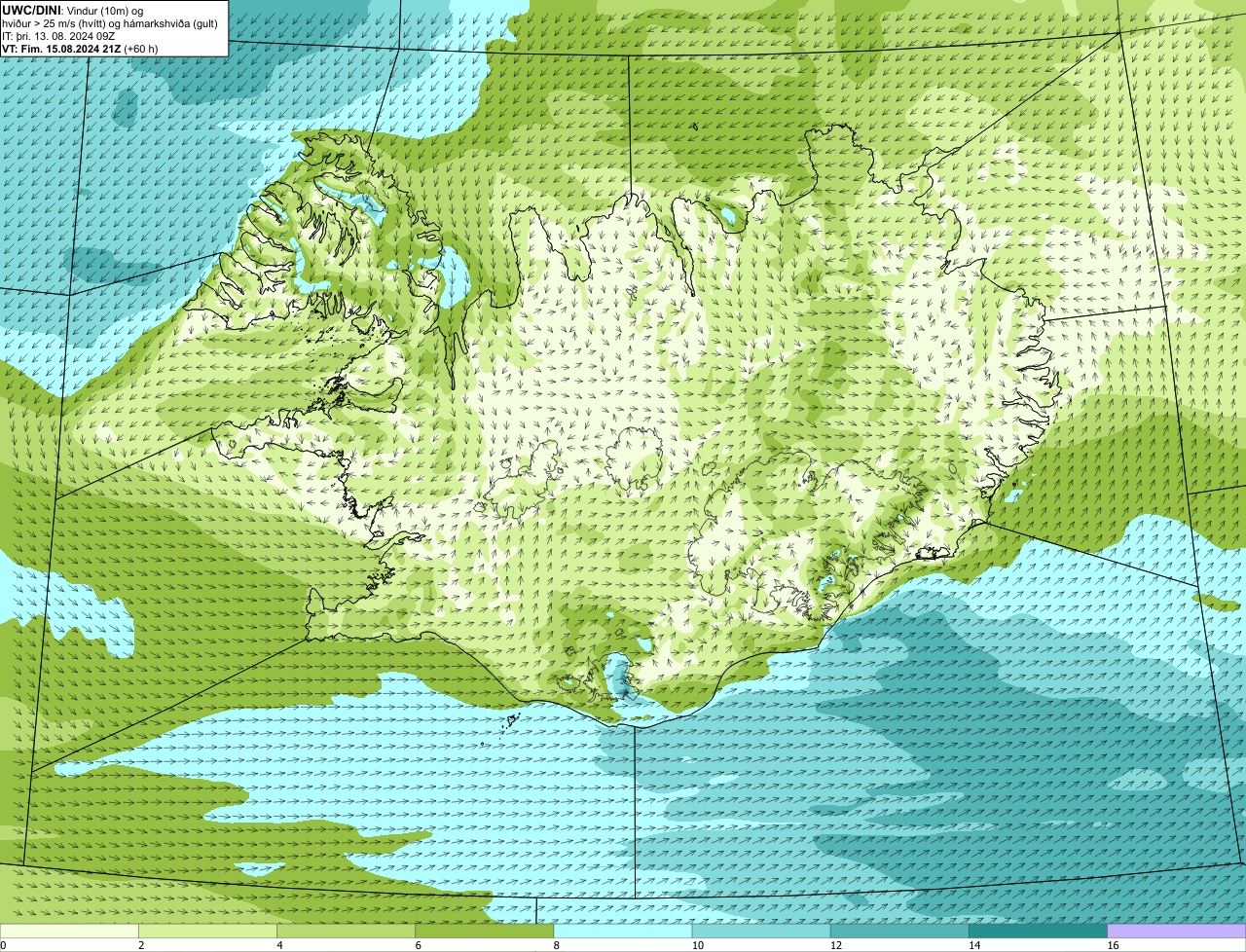
Task: Click the pale yellow 0–2 legend color segment
Action: click(69, 931)
